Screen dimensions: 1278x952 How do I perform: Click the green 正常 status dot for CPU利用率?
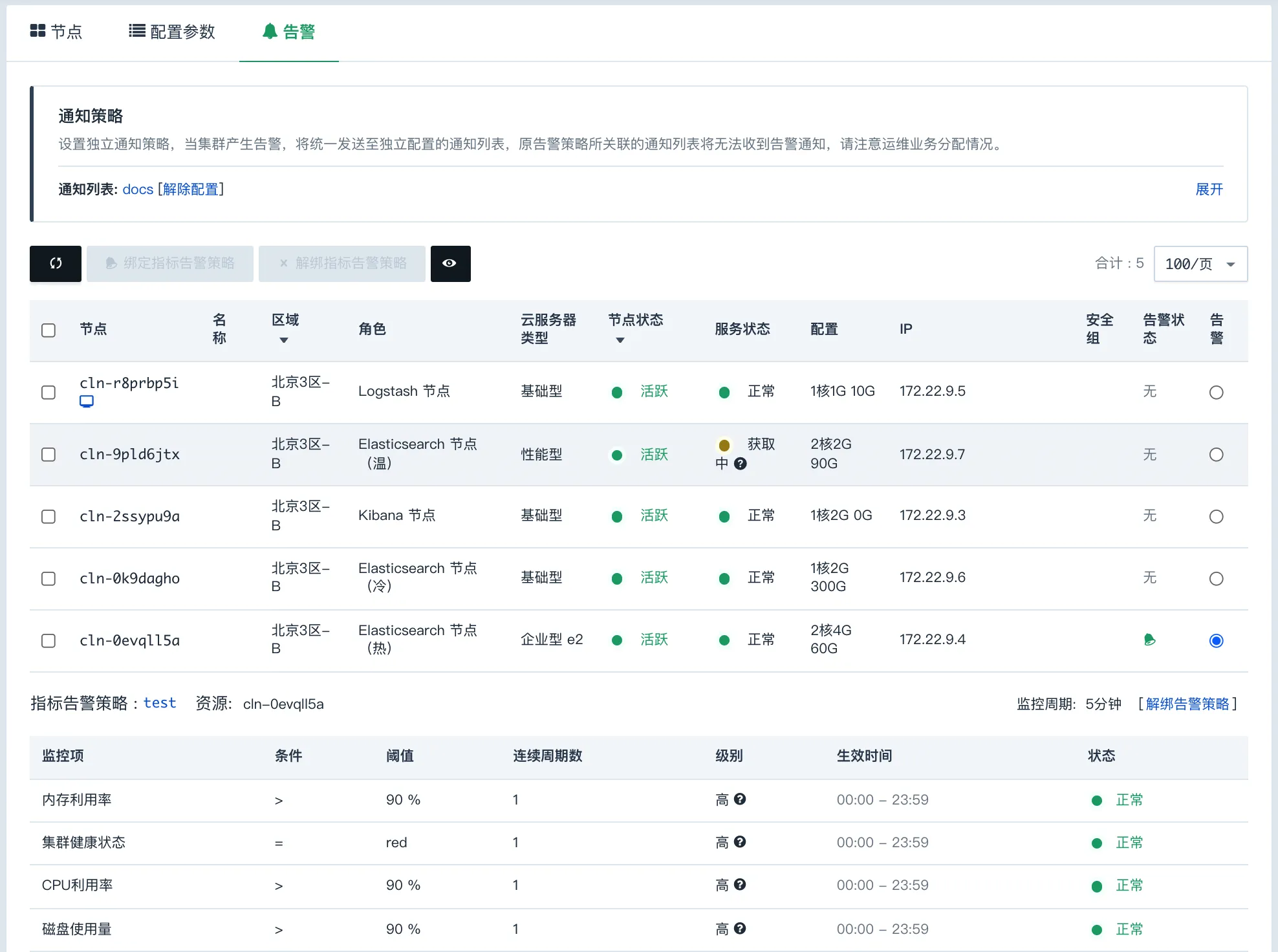[1096, 885]
